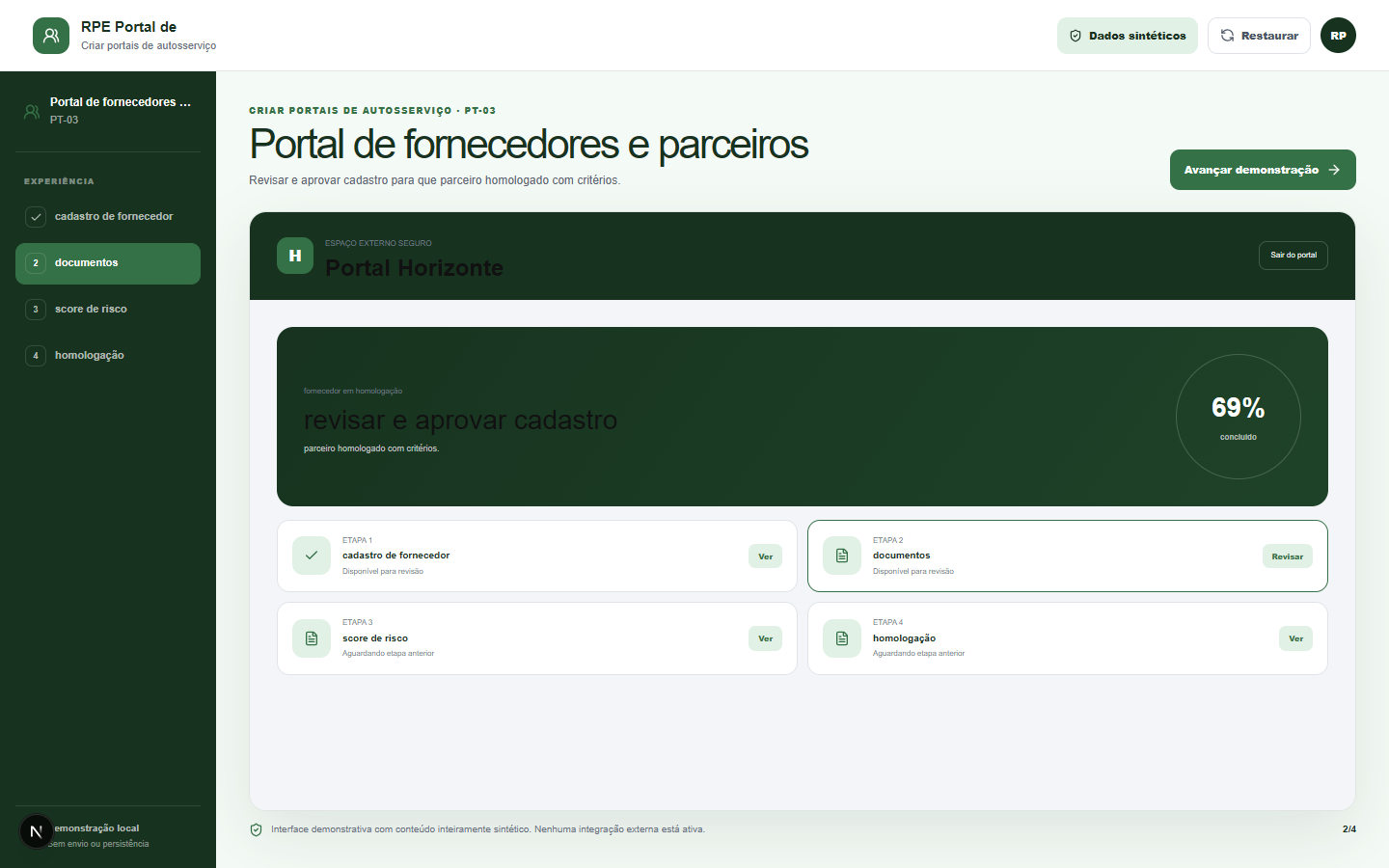Click the 2/4 step counter

(1349, 829)
